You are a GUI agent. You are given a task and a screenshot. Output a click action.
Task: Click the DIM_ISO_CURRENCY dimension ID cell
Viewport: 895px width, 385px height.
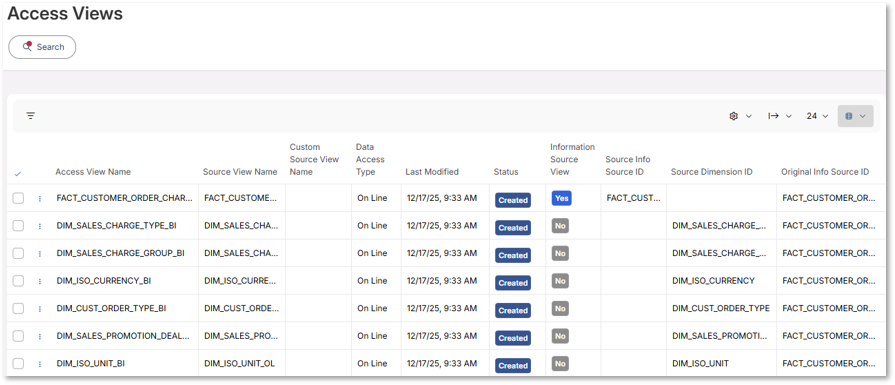click(713, 281)
